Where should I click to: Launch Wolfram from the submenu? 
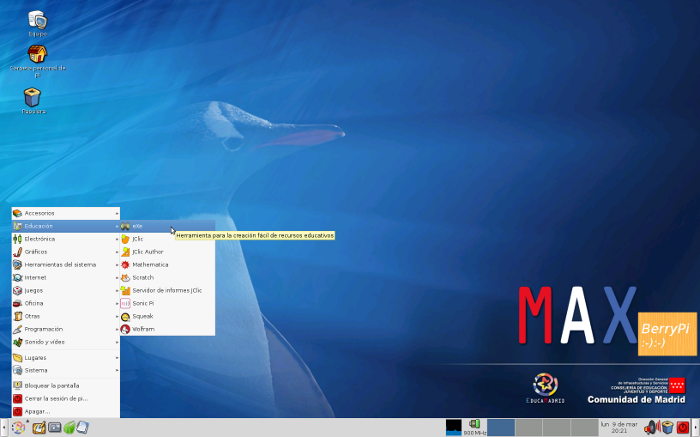click(147, 328)
